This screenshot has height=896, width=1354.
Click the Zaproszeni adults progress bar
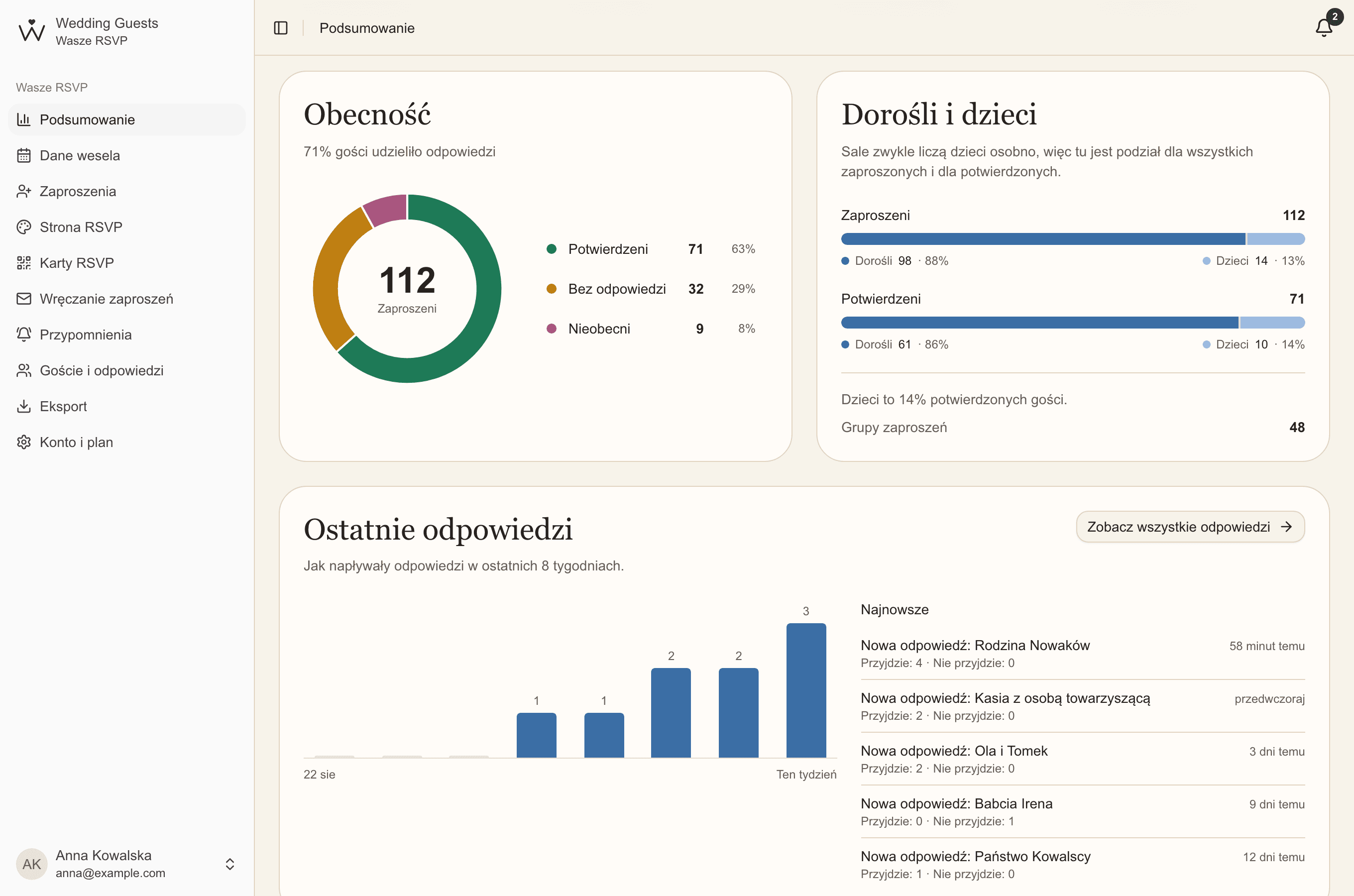click(1043, 239)
